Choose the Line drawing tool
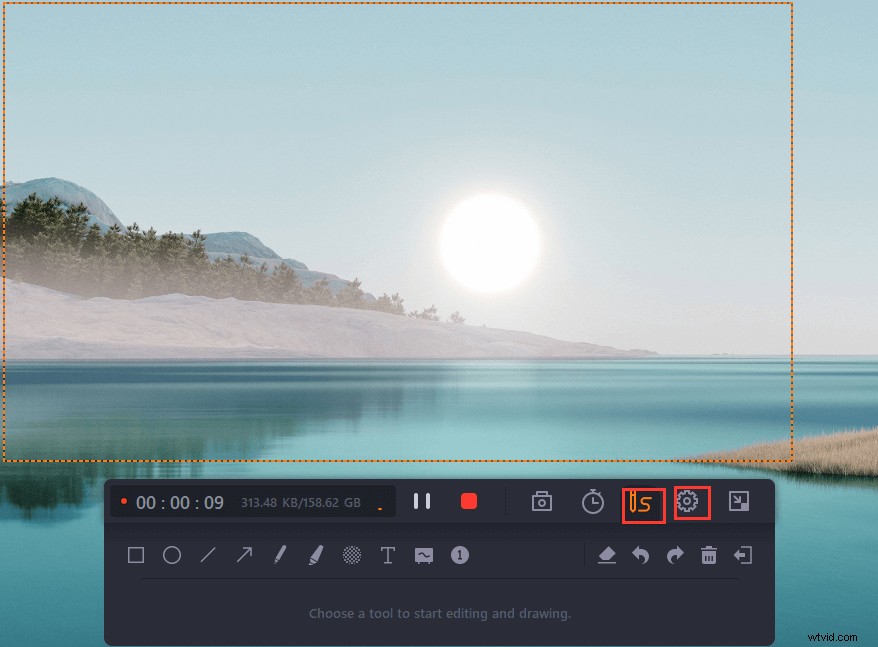Viewport: 878px width, 647px height. coord(207,556)
